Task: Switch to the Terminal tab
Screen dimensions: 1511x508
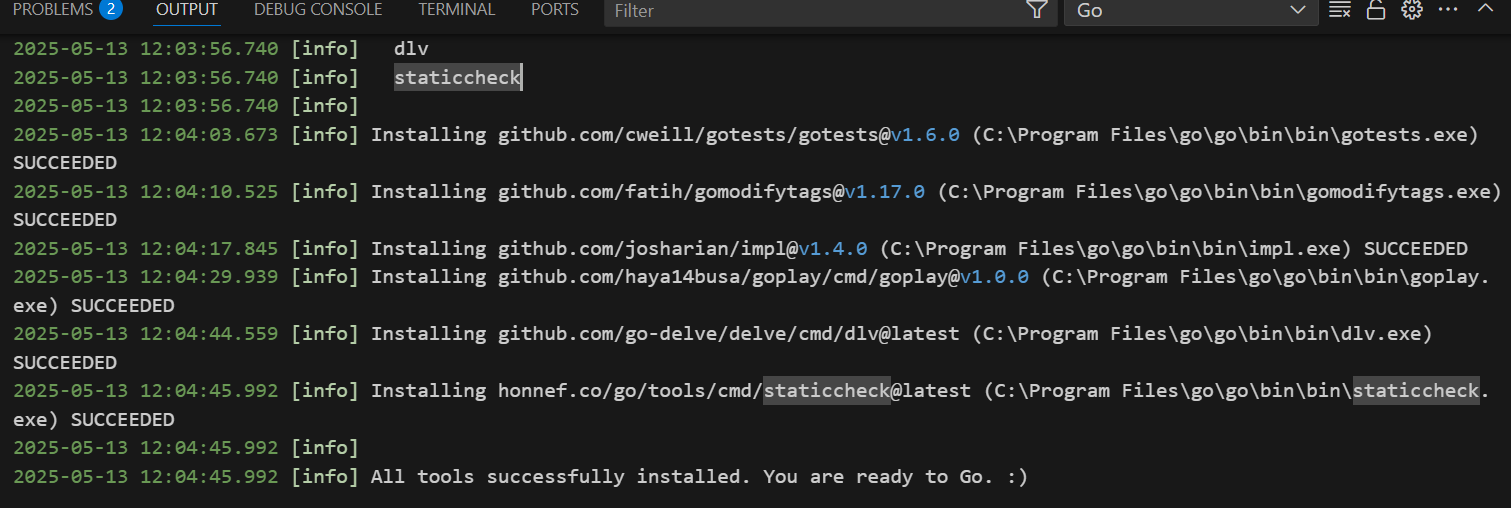Action: (457, 10)
